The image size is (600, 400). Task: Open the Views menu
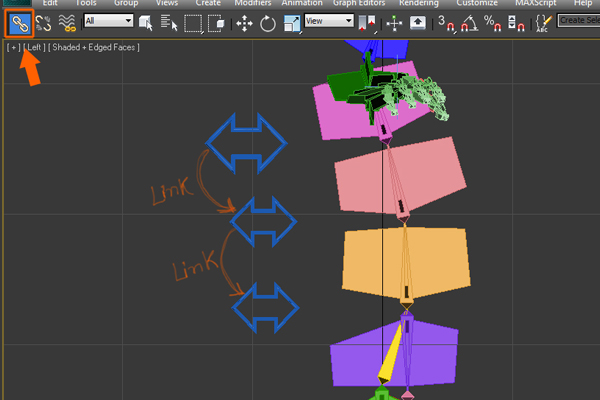[167, 3]
